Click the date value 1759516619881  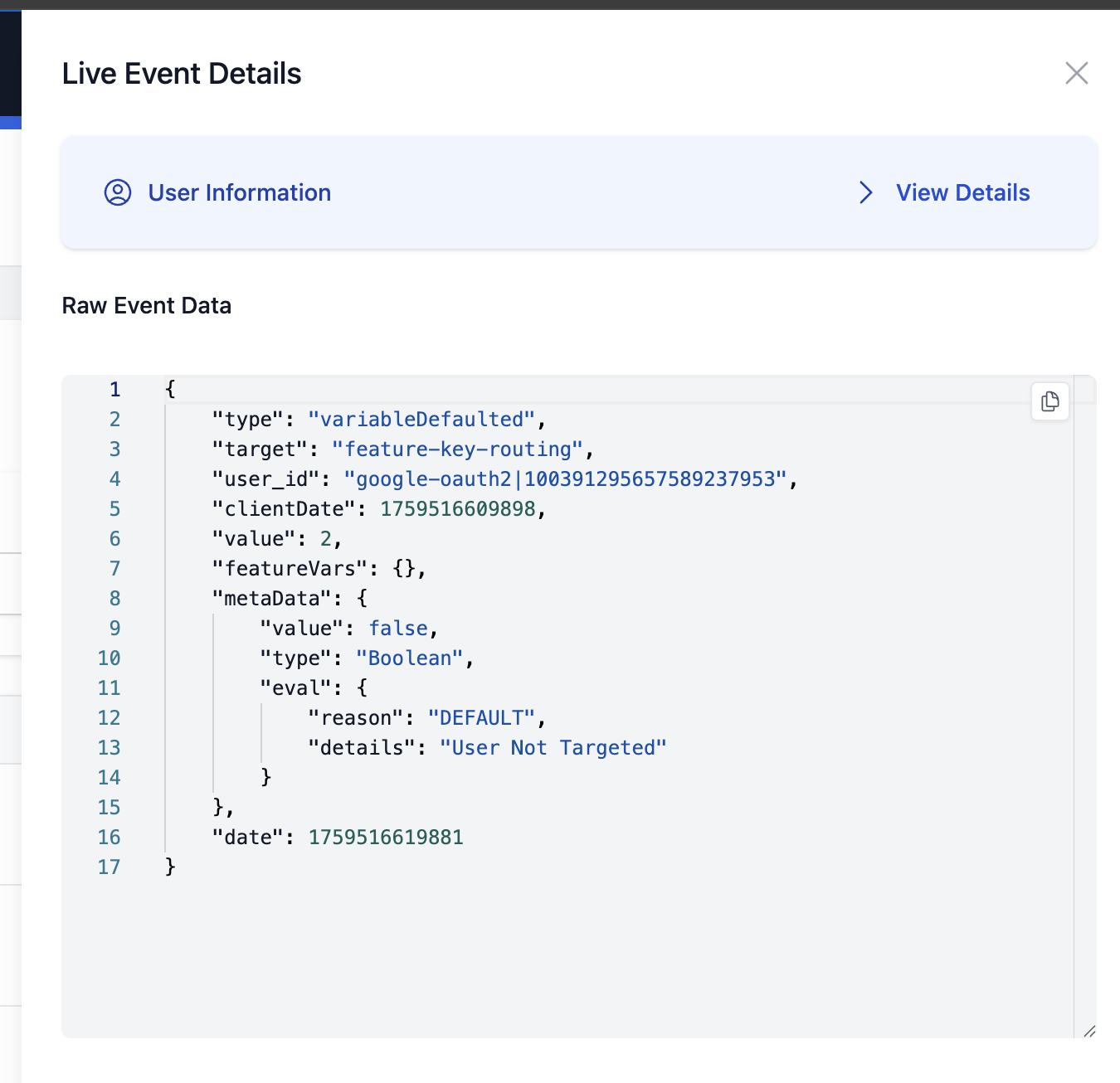point(386,838)
